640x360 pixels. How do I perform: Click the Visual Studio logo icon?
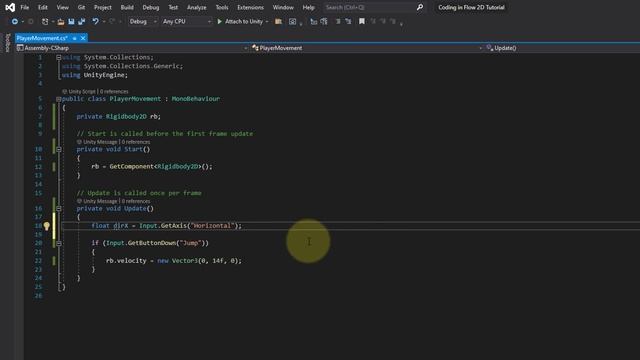[x=10, y=7]
